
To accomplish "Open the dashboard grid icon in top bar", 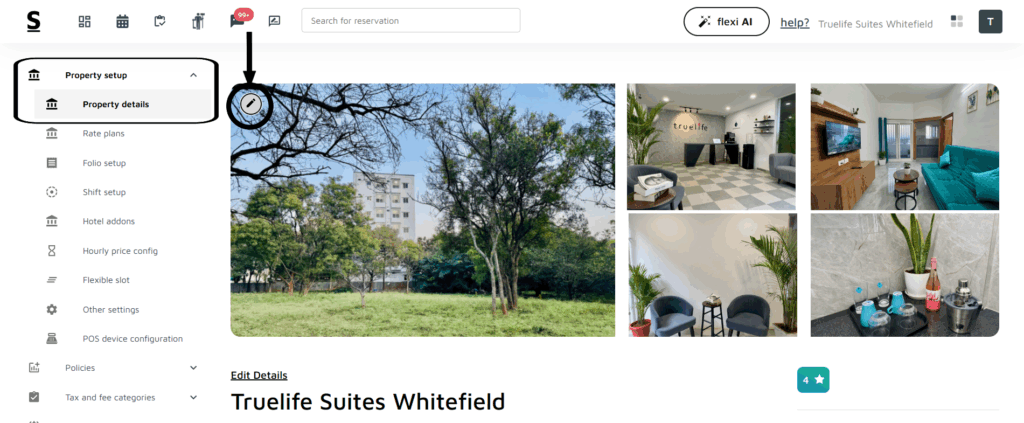I will tap(84, 22).
